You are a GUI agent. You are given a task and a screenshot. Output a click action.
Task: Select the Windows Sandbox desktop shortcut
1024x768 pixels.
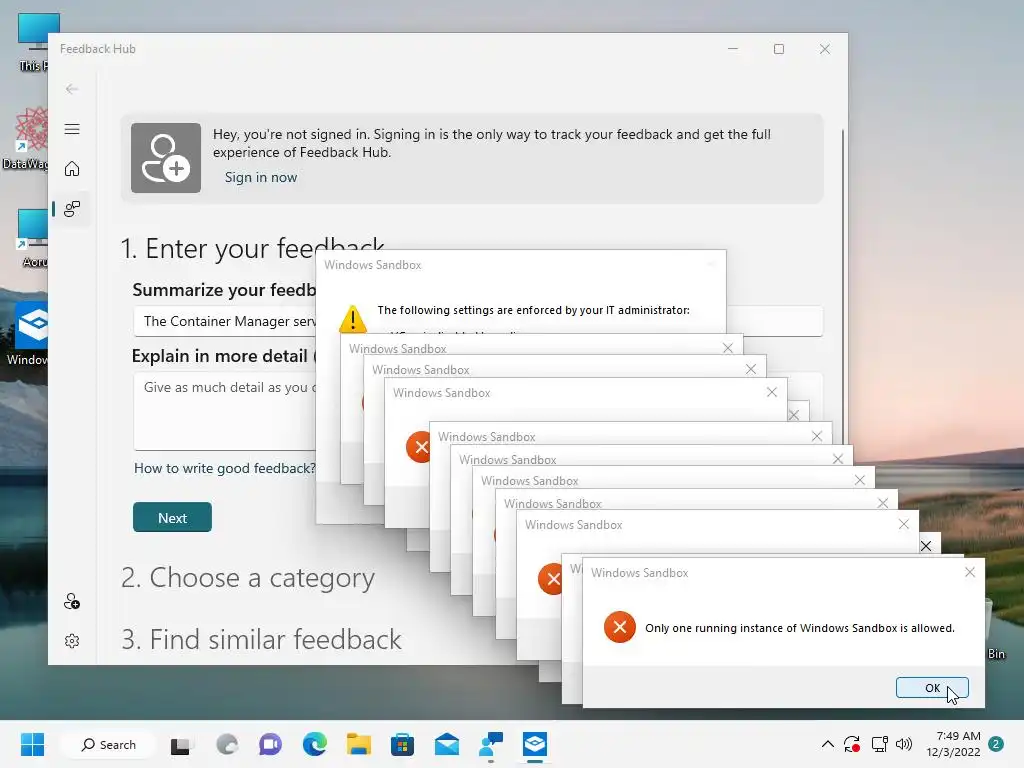pyautogui.click(x=27, y=334)
